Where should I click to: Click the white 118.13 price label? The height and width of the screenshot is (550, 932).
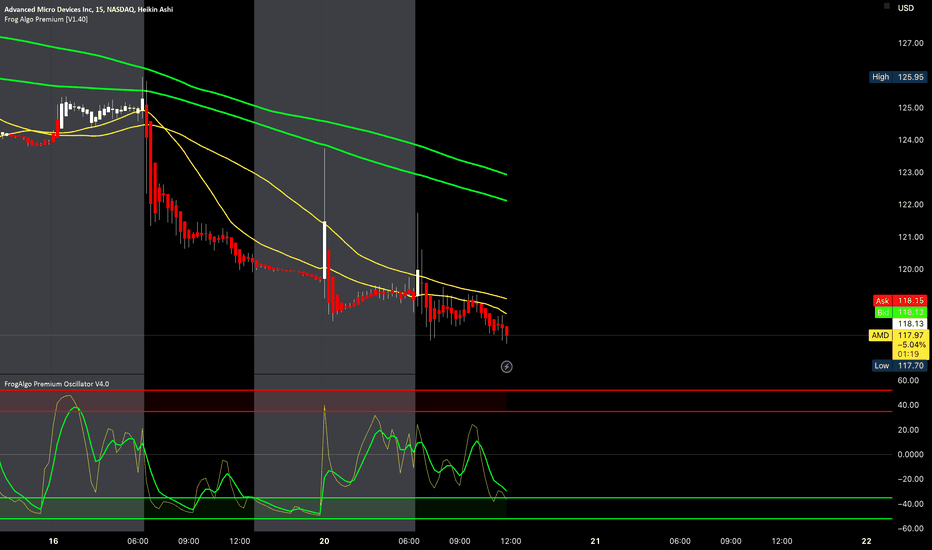(x=910, y=323)
